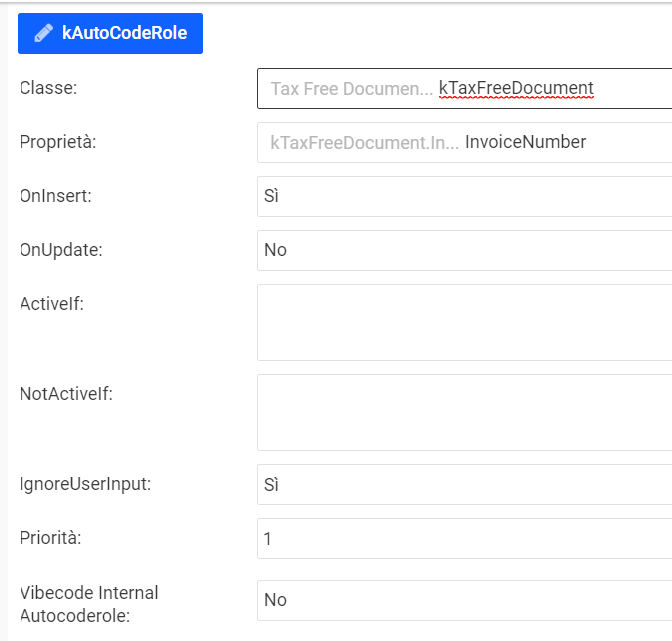672x641 pixels.
Task: Click the Classe label
Action: (49, 88)
